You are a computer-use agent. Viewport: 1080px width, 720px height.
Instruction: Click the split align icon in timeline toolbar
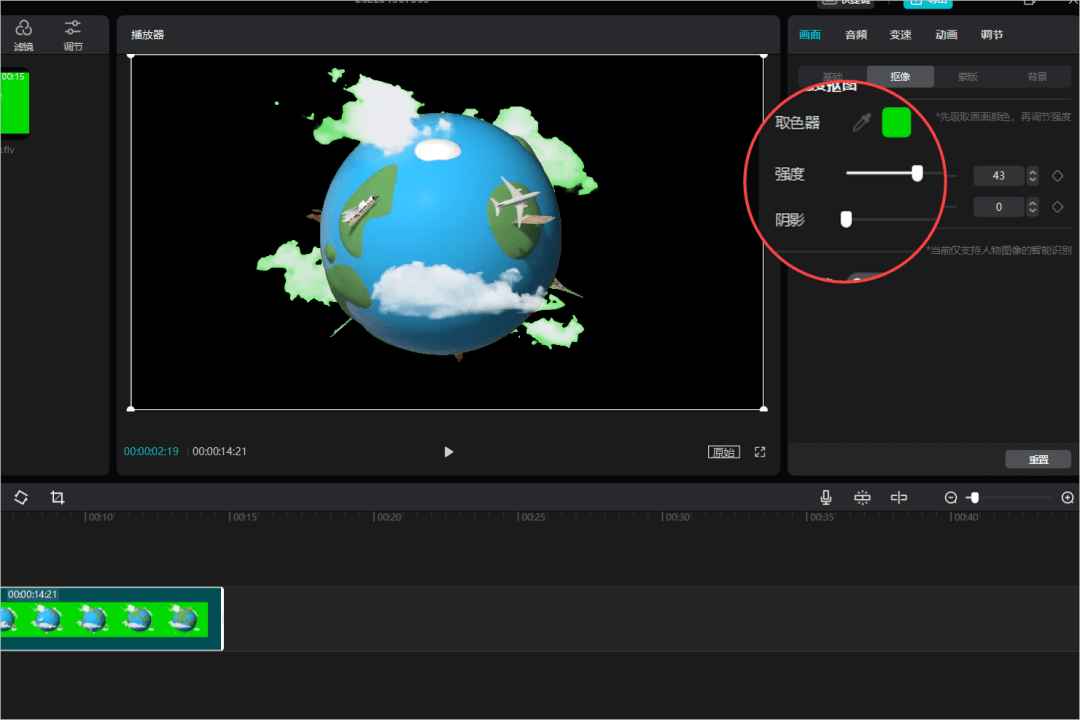tap(899, 497)
